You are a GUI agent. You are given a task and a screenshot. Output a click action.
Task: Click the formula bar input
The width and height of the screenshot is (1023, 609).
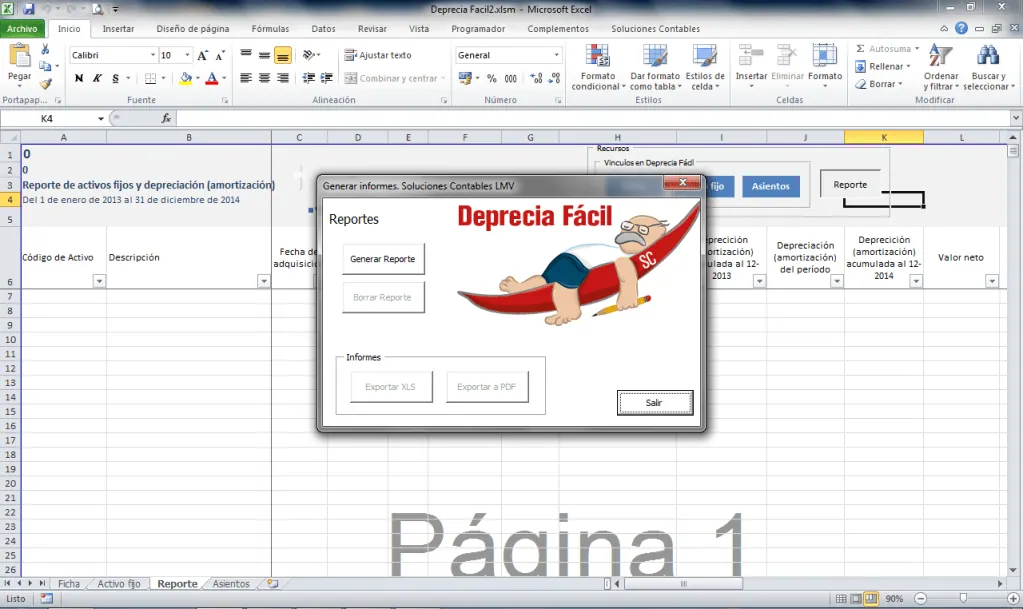(x=593, y=118)
